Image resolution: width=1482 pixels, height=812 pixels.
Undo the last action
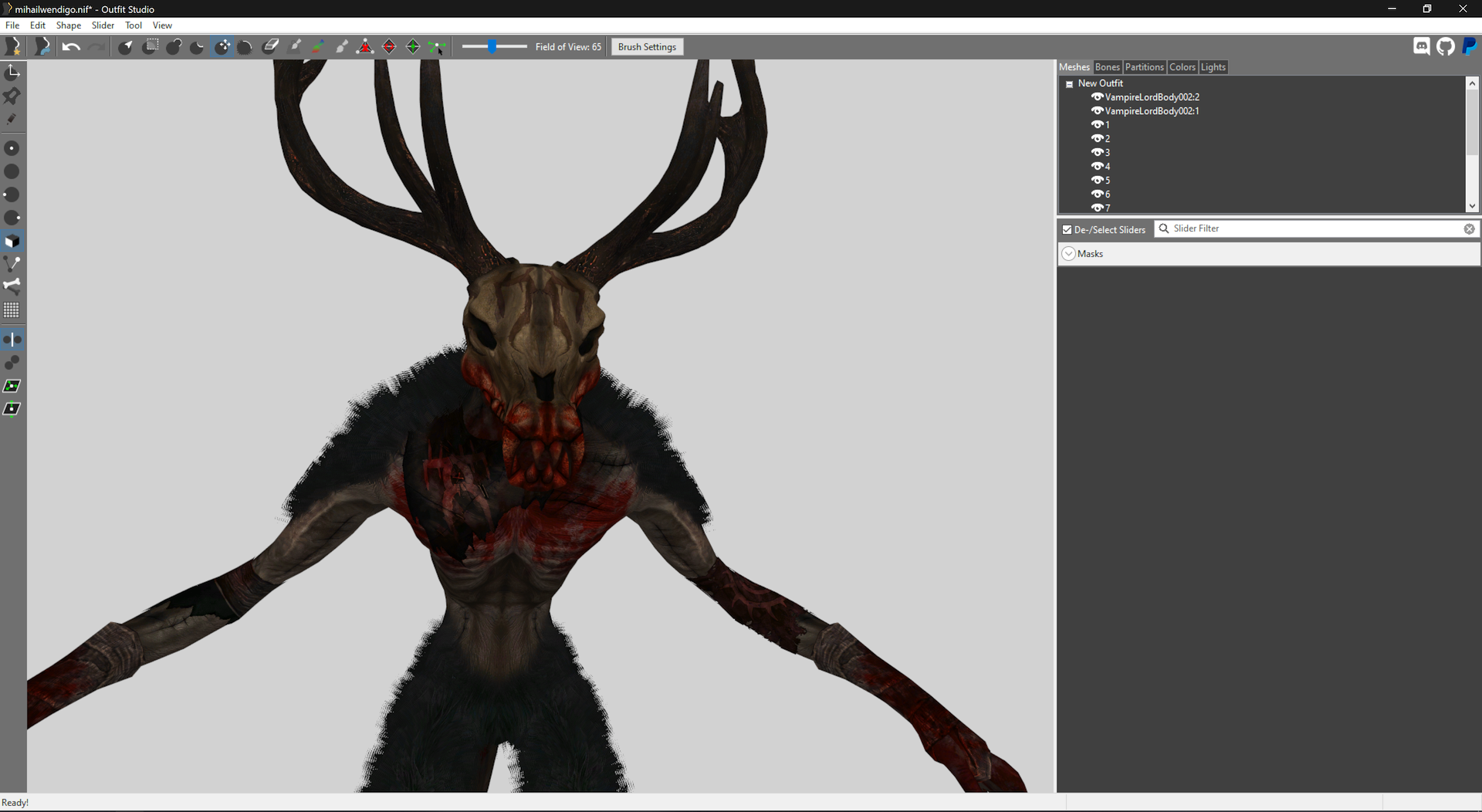[71, 47]
